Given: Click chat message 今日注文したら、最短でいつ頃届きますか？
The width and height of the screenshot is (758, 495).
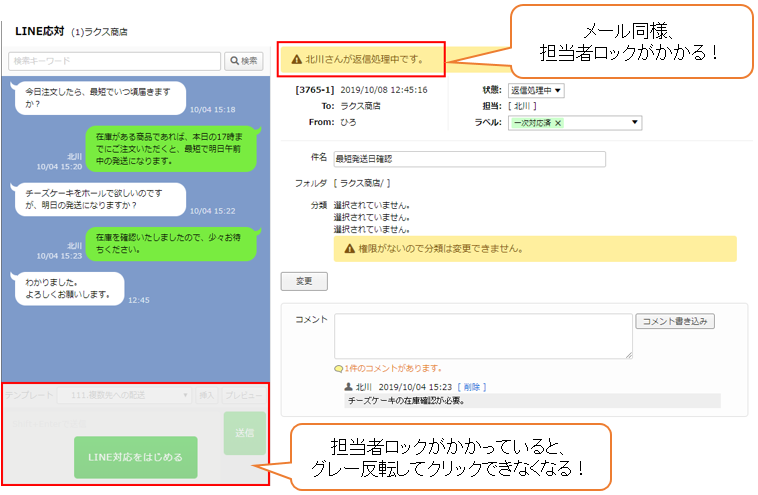Looking at the screenshot, I should [100, 98].
